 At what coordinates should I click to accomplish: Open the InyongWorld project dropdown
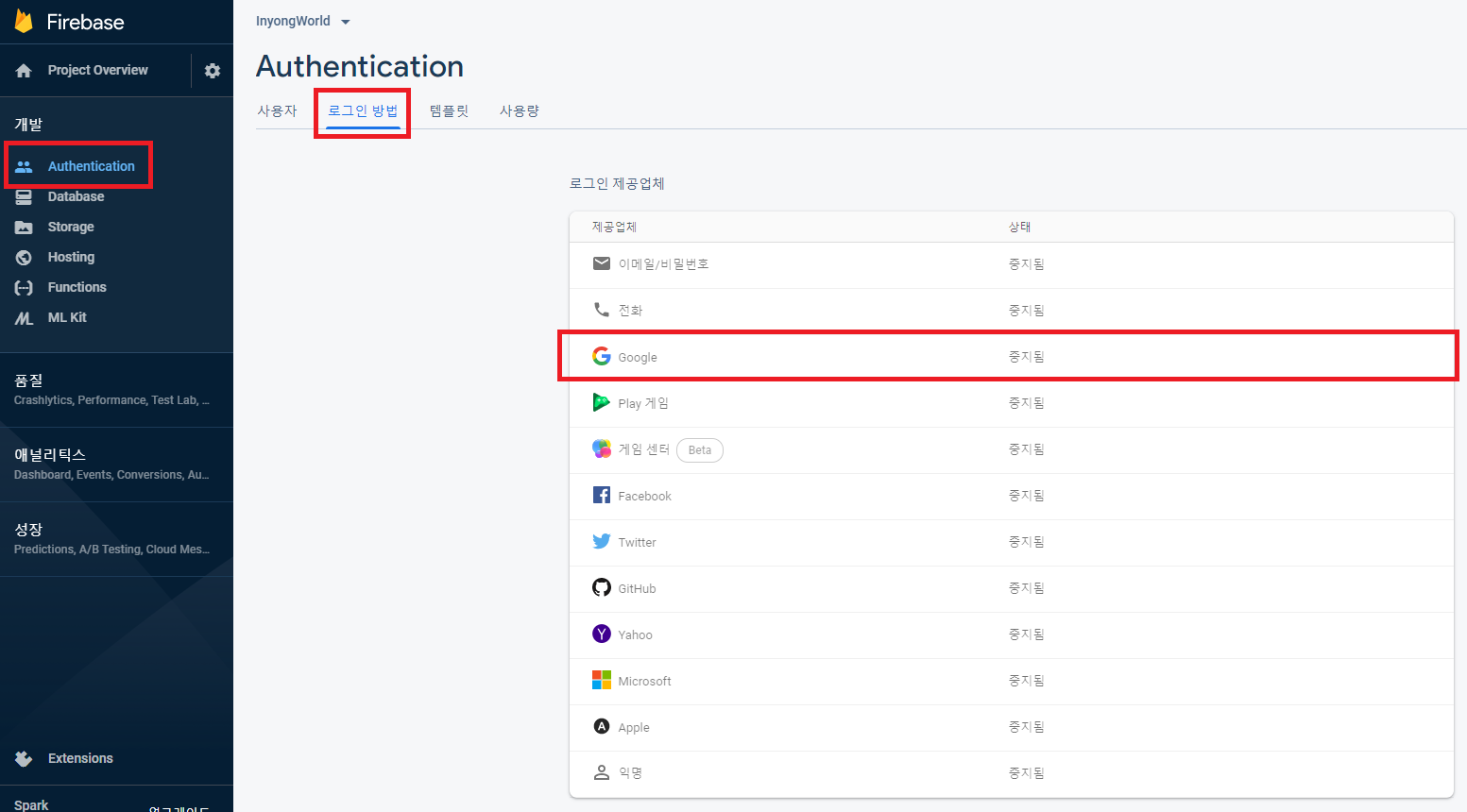(303, 21)
